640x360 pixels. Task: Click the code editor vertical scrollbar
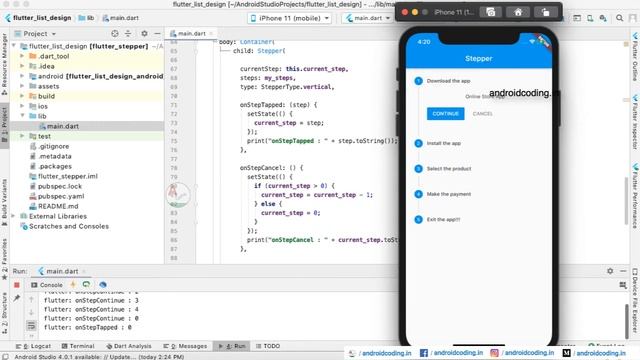click(627, 201)
